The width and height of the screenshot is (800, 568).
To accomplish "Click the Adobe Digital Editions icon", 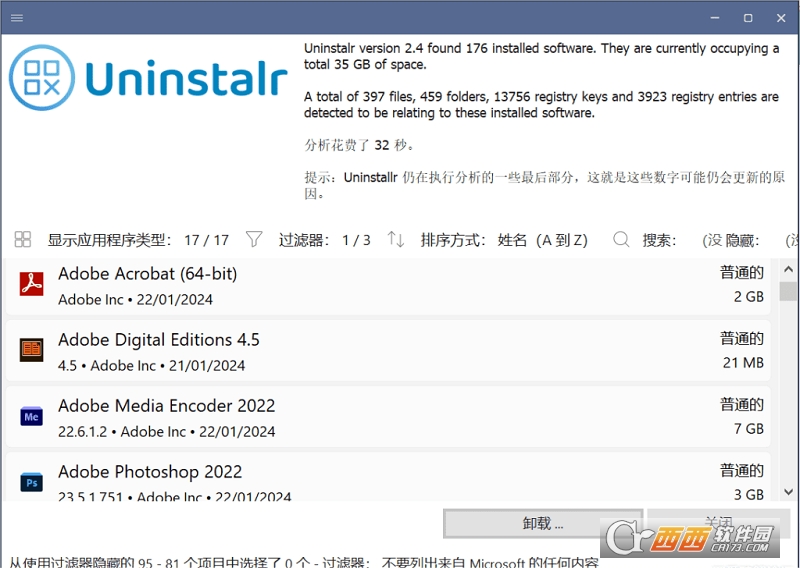I will (32, 350).
